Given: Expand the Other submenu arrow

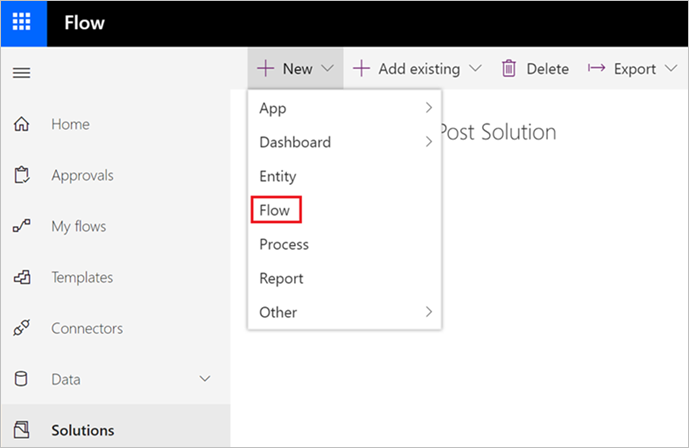Looking at the screenshot, I should coord(429,312).
